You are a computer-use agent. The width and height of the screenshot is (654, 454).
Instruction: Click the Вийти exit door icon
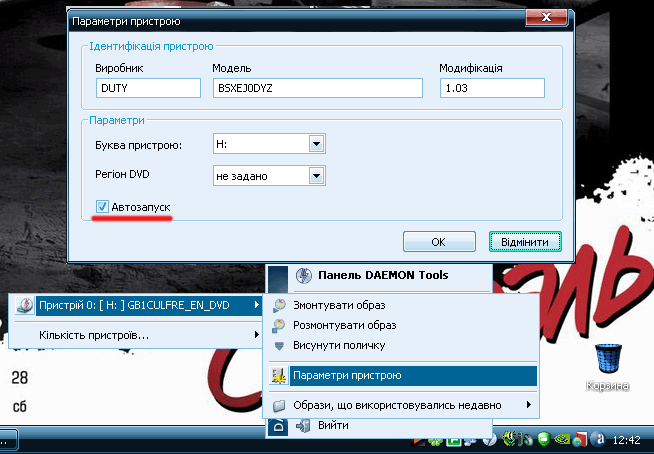coord(303,426)
